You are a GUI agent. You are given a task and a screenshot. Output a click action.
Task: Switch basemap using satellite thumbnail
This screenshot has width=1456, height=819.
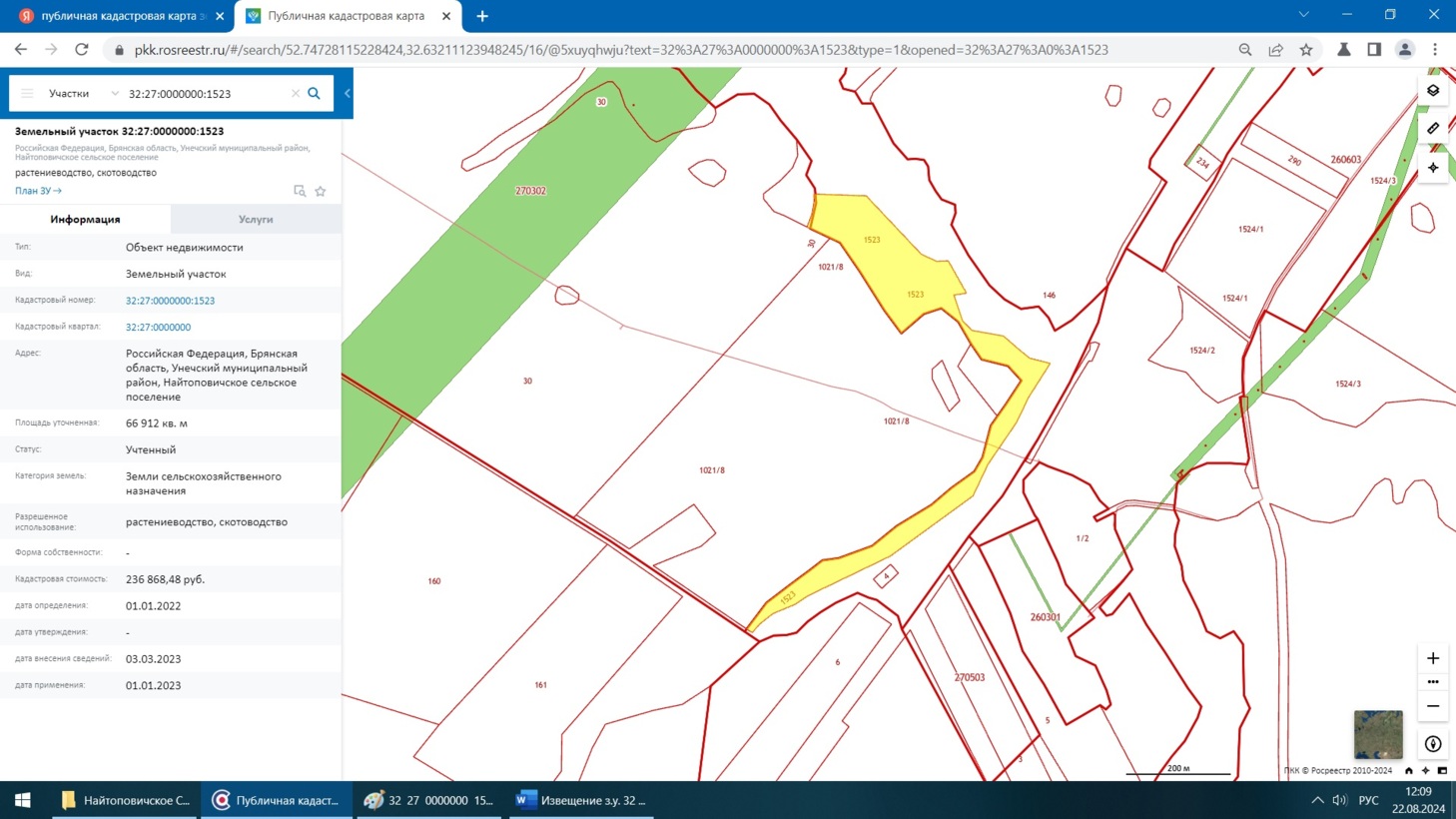click(x=1377, y=734)
